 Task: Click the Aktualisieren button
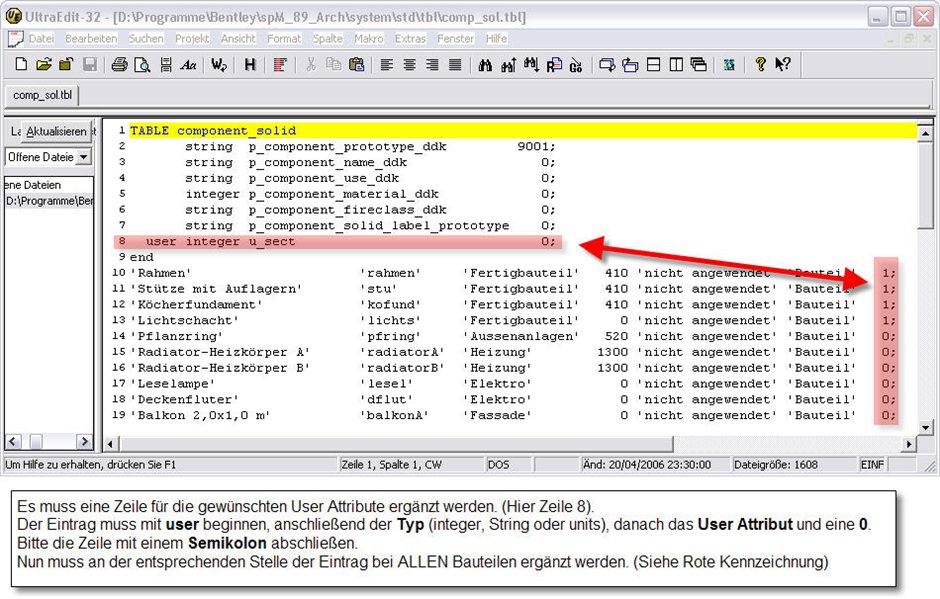(56, 131)
